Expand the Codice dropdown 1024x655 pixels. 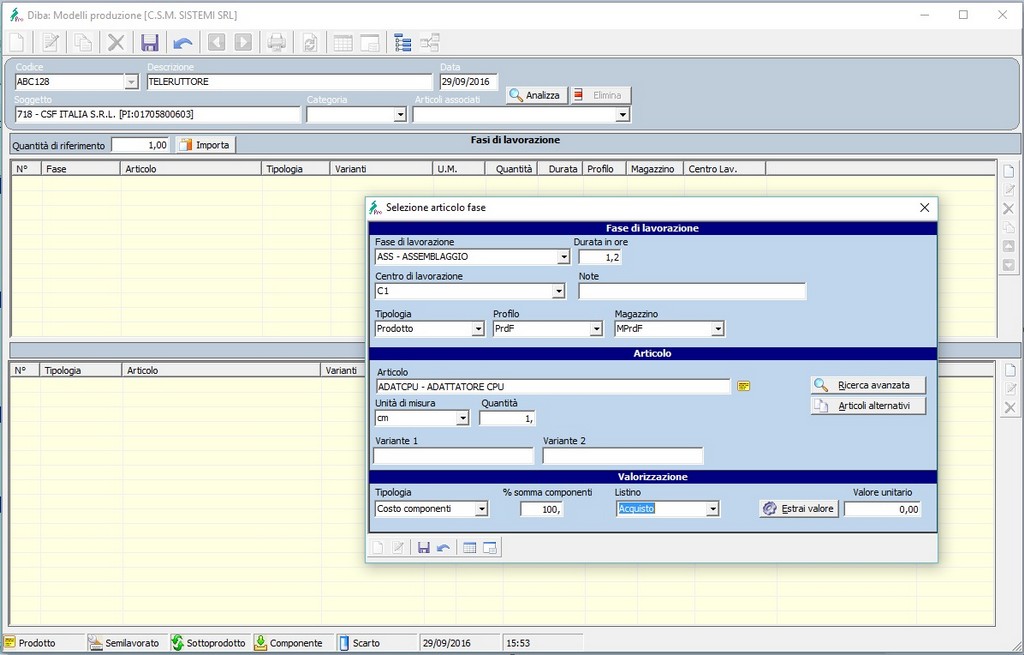click(x=131, y=82)
